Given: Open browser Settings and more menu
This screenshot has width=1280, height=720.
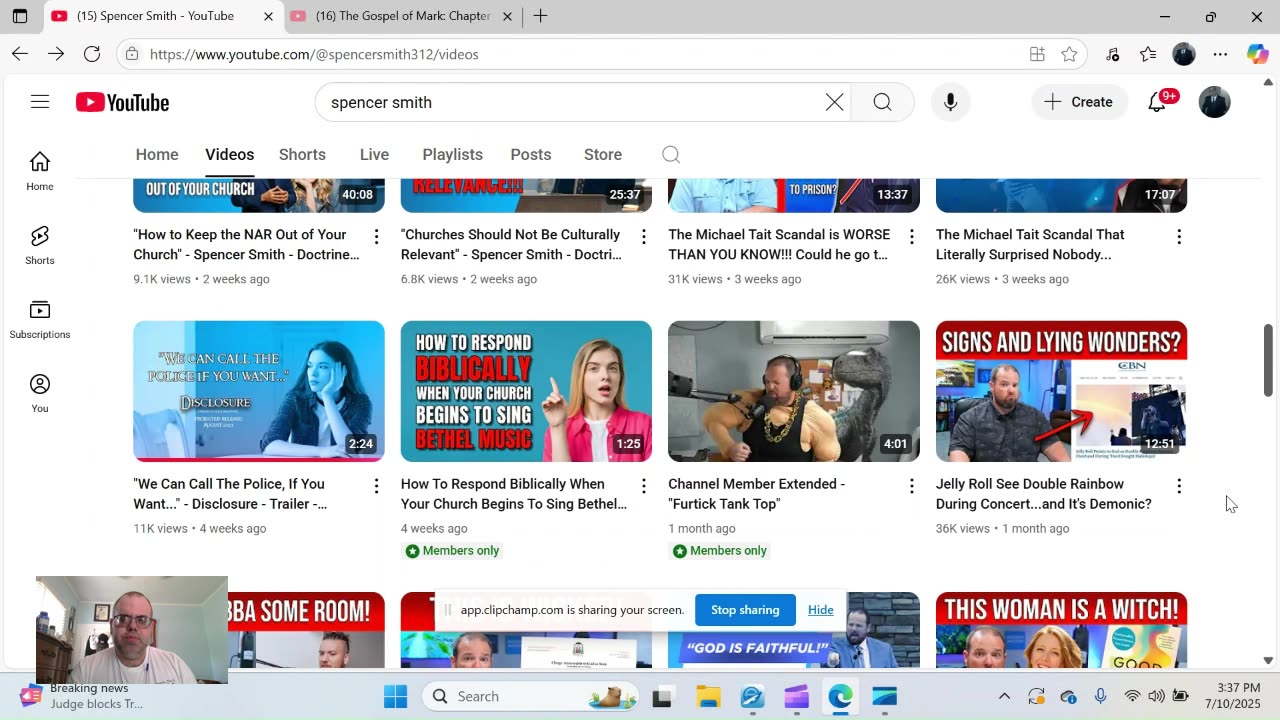Looking at the screenshot, I should click(1220, 54).
